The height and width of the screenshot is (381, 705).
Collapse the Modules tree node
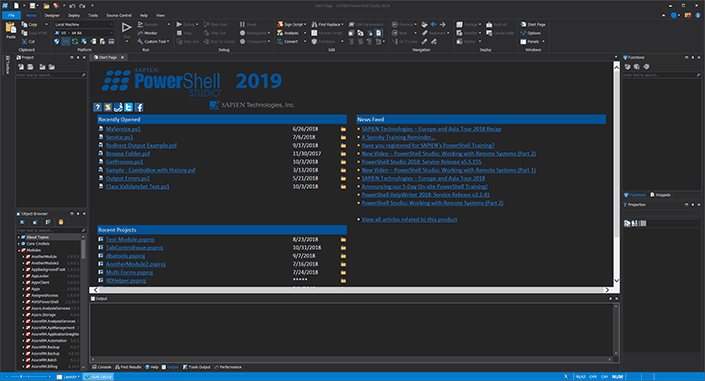tap(19, 250)
